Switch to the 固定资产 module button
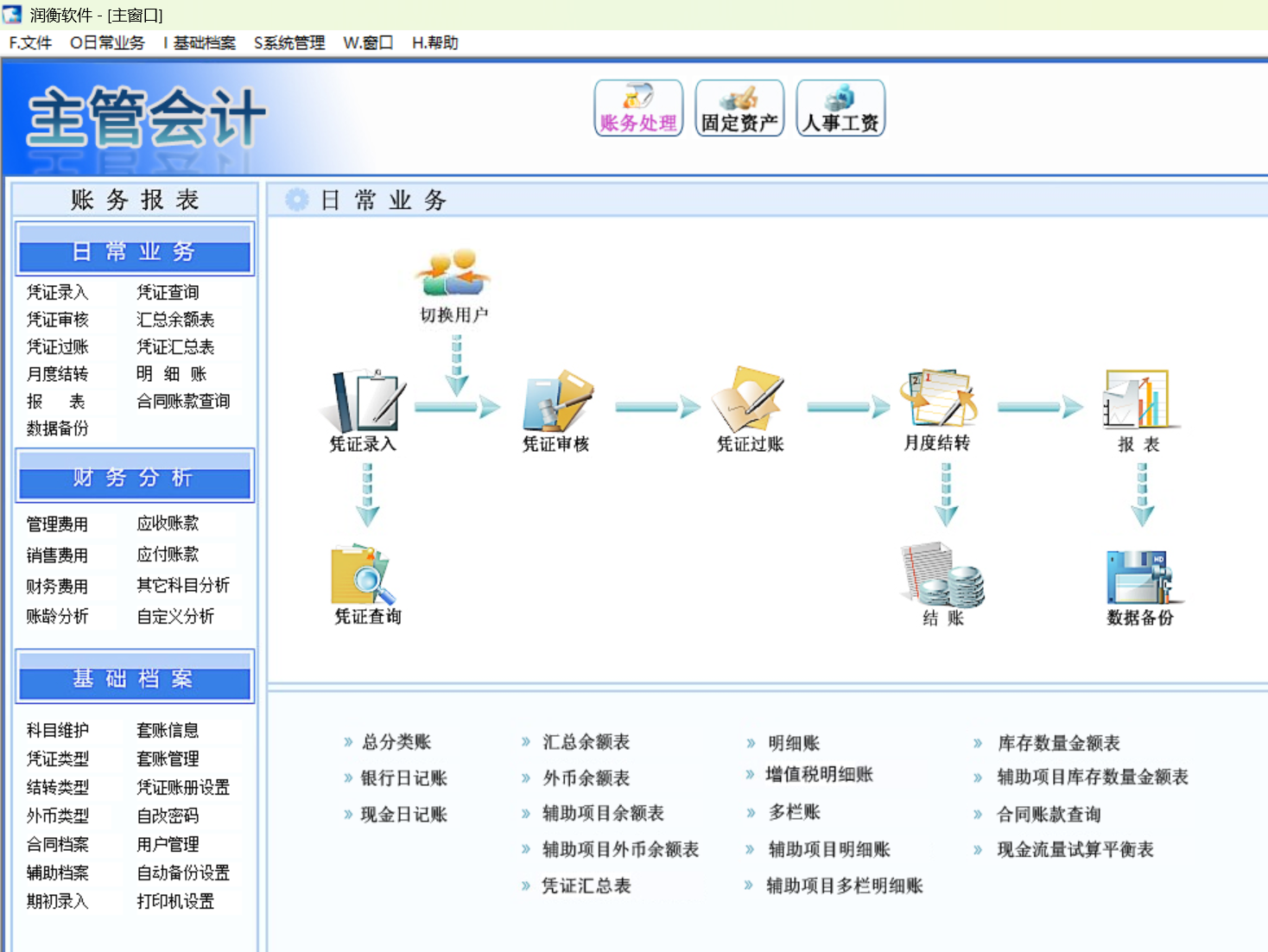 coord(739,108)
